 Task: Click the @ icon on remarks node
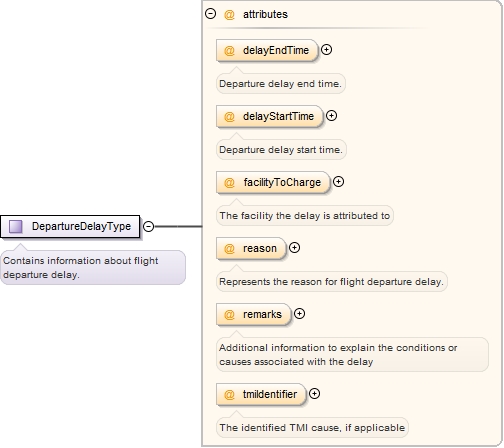click(229, 315)
